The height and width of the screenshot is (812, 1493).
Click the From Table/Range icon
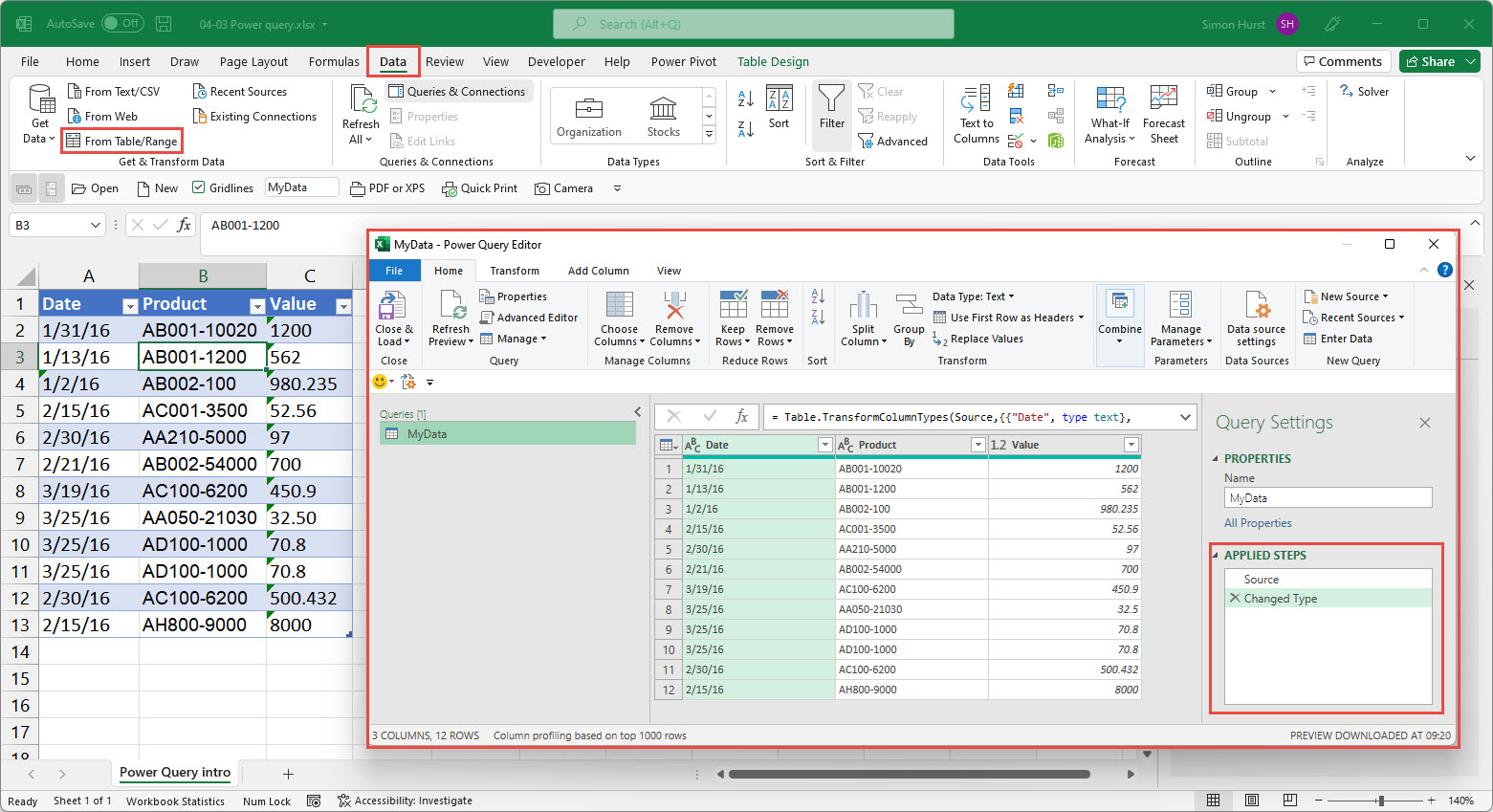74,142
